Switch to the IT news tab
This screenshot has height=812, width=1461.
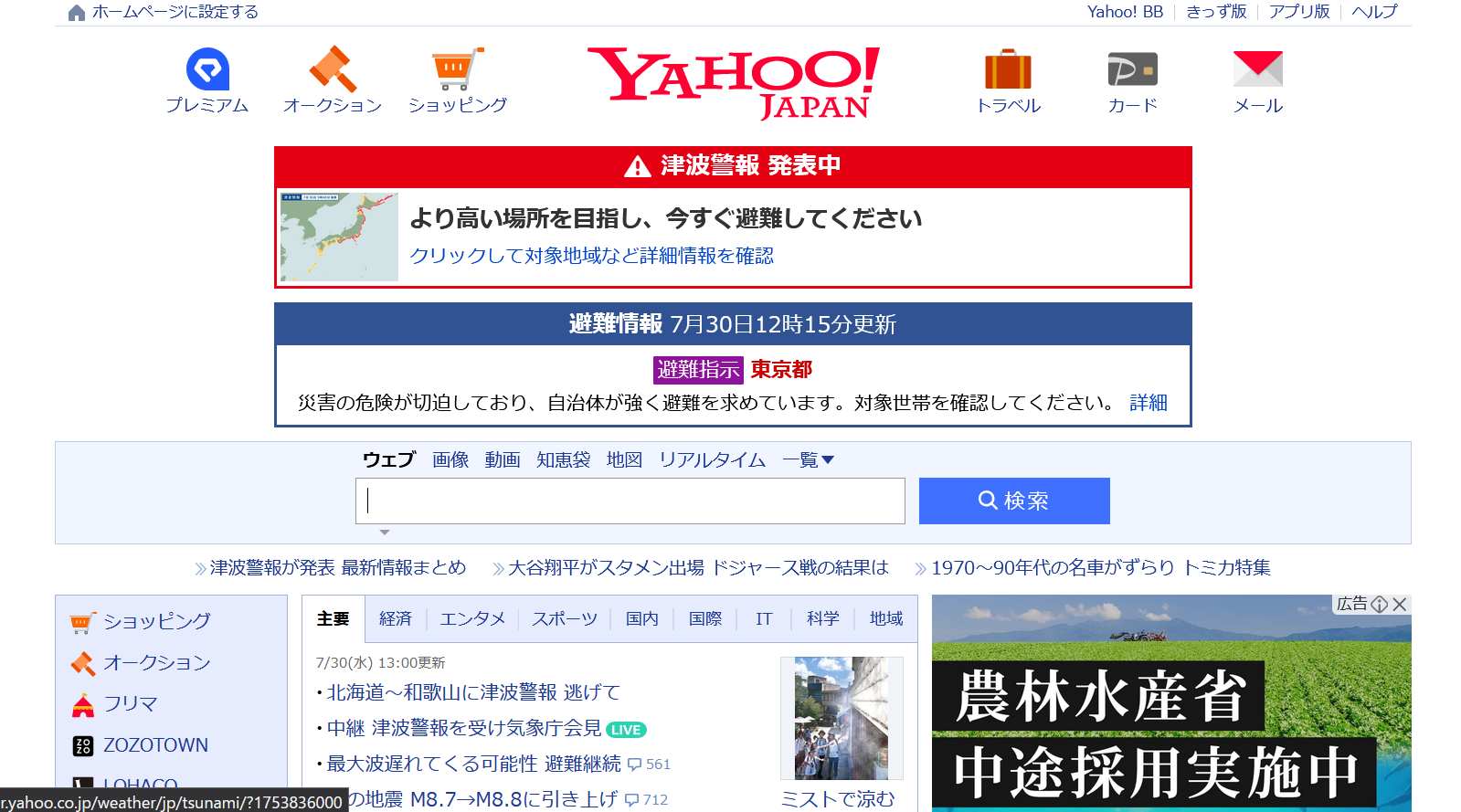click(764, 618)
